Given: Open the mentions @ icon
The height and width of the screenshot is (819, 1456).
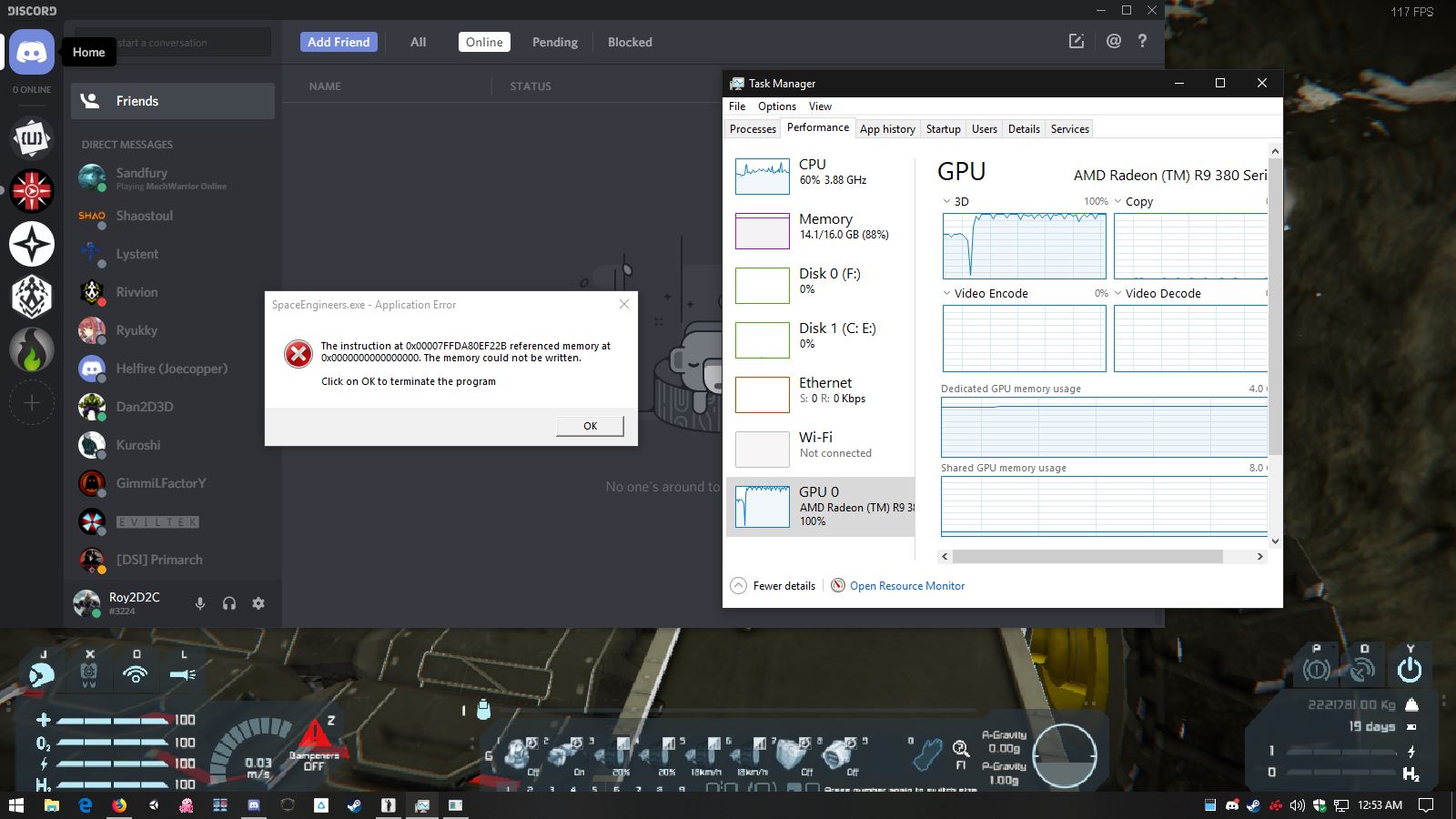Looking at the screenshot, I should pos(1113,41).
